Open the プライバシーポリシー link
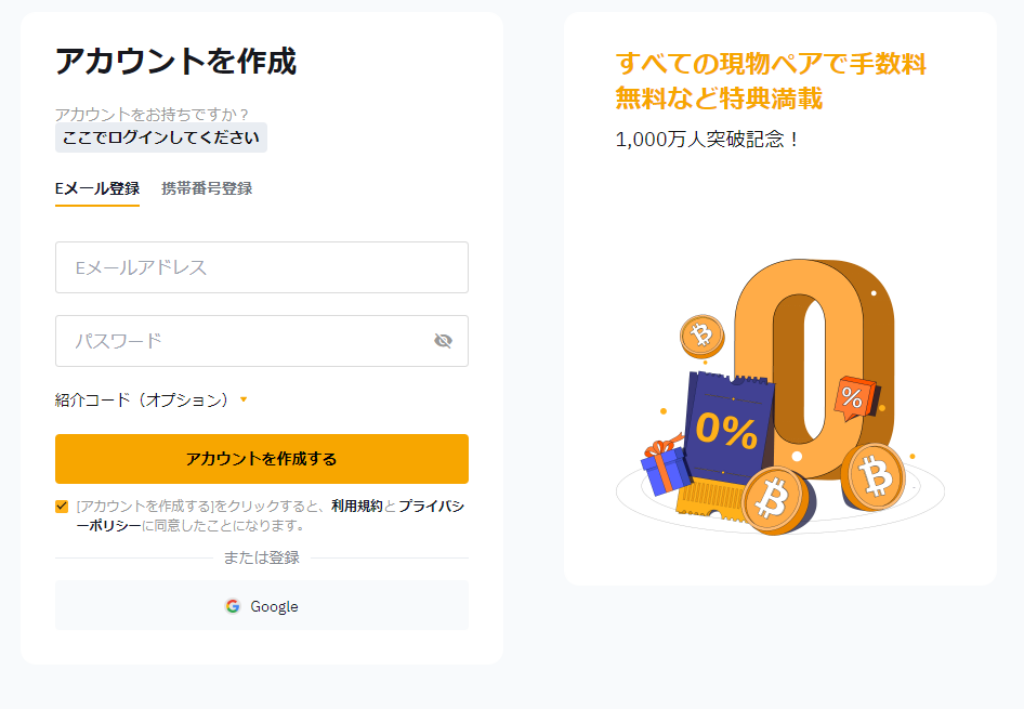Screen dimensions: 1024x709 [431, 506]
